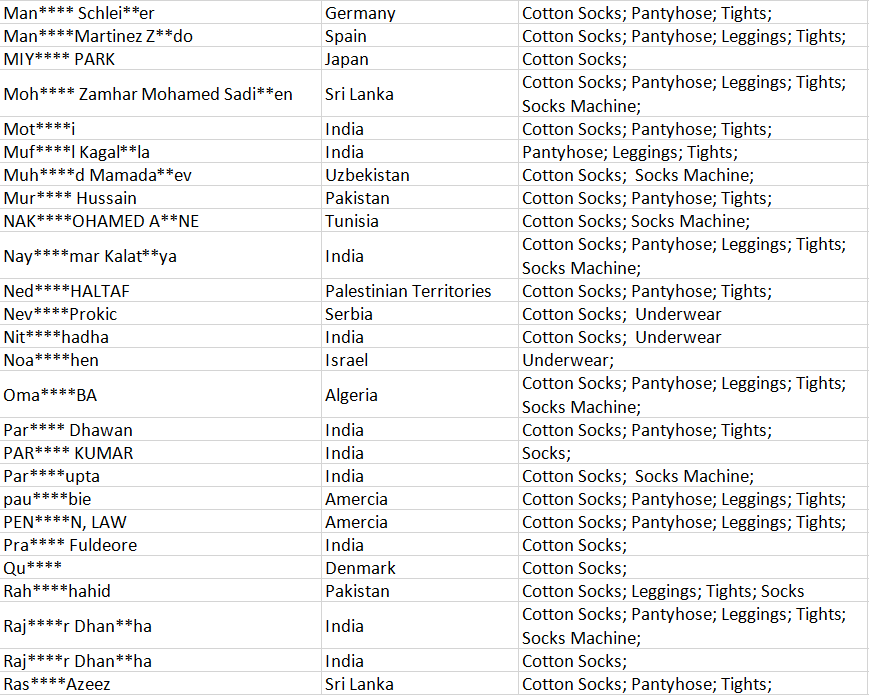Click the Germany country cell

tap(360, 13)
